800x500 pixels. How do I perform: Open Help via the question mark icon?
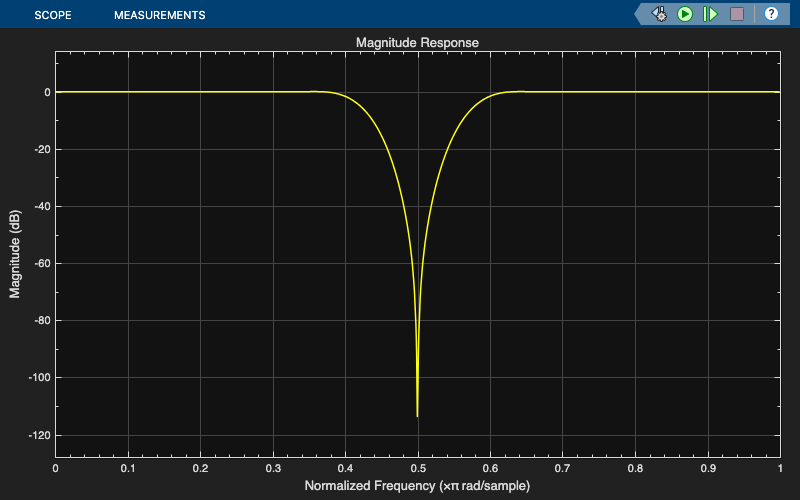point(771,14)
